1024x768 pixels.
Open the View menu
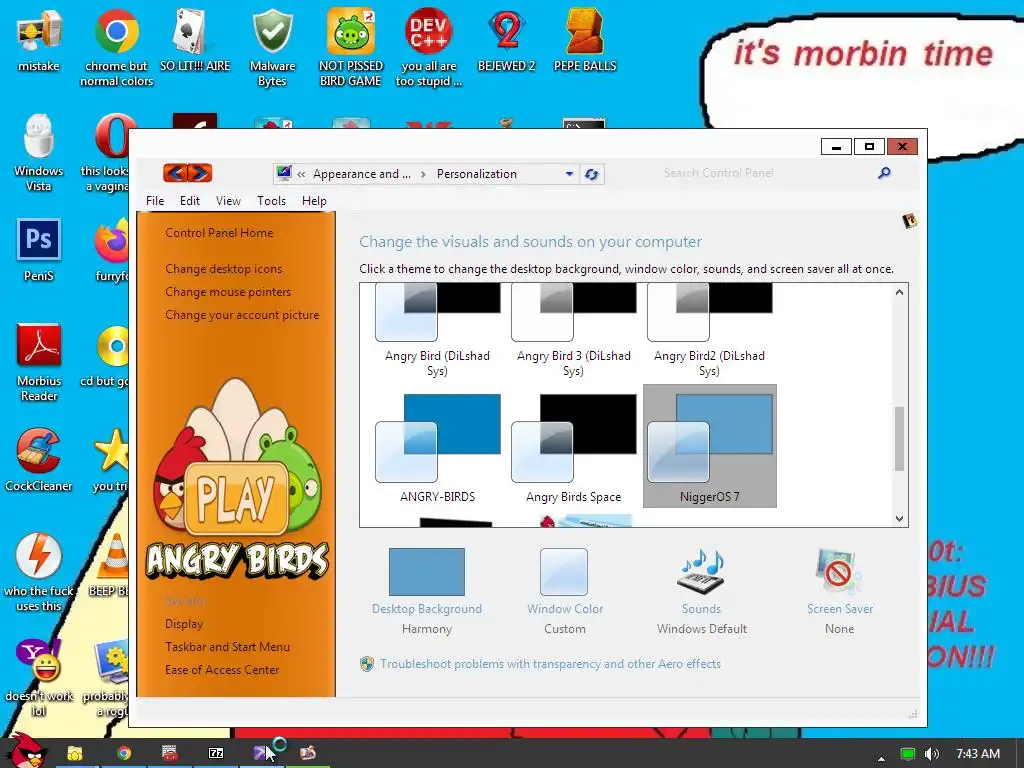229,201
